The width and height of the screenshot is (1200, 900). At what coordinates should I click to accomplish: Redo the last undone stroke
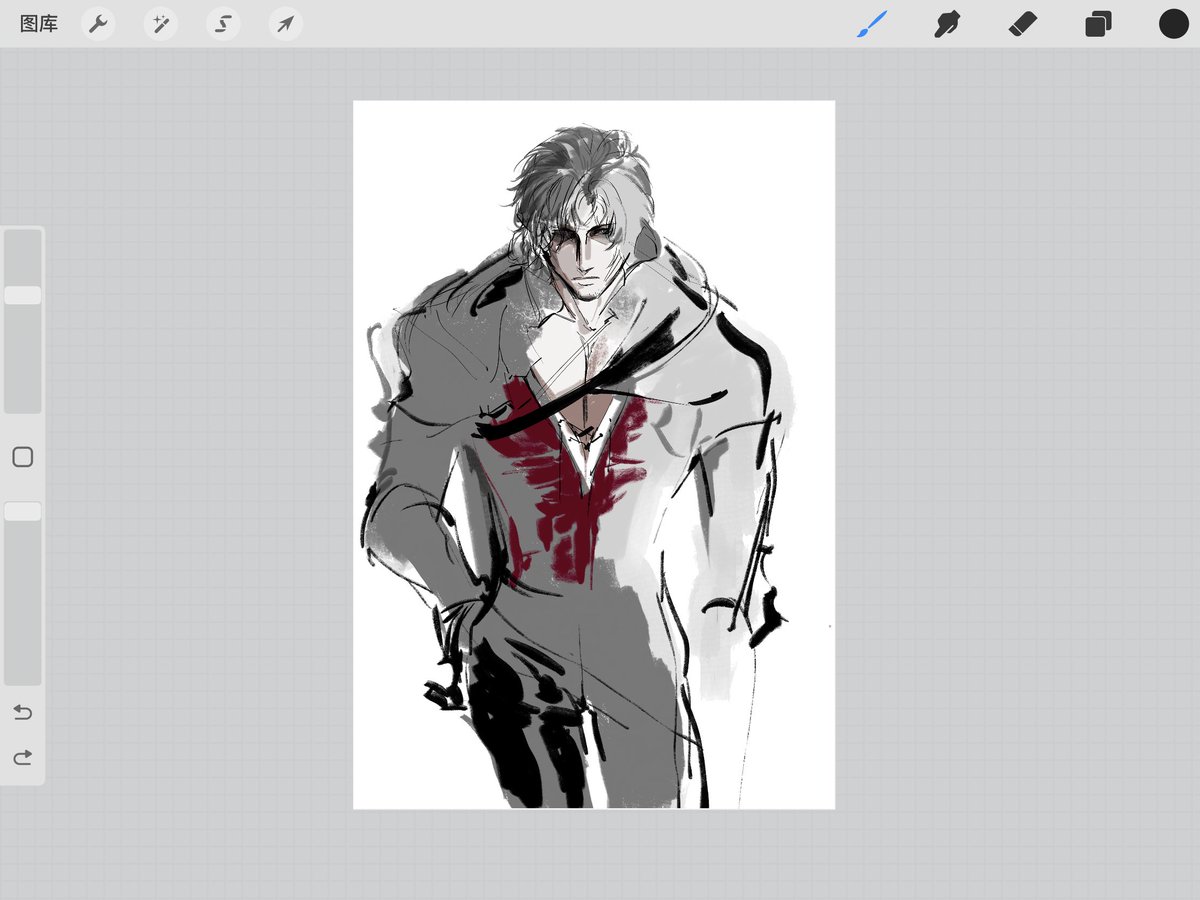click(x=22, y=758)
